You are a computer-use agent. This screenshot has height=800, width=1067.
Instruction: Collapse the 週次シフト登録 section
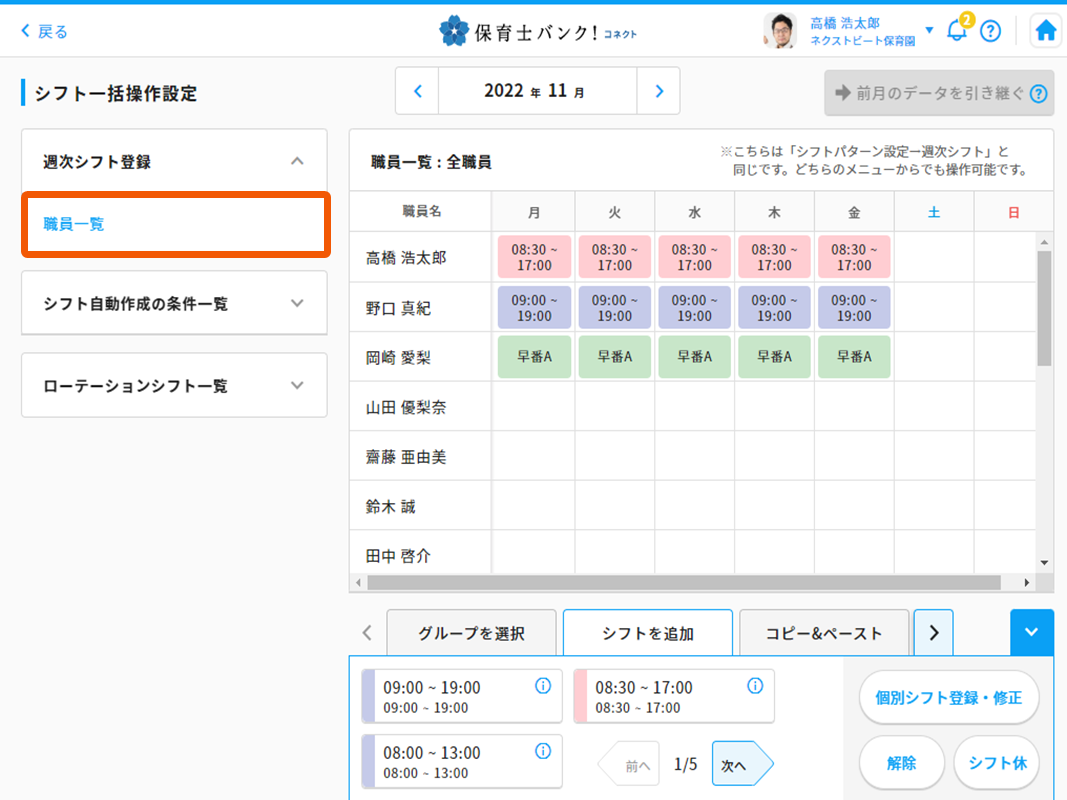[x=296, y=161]
